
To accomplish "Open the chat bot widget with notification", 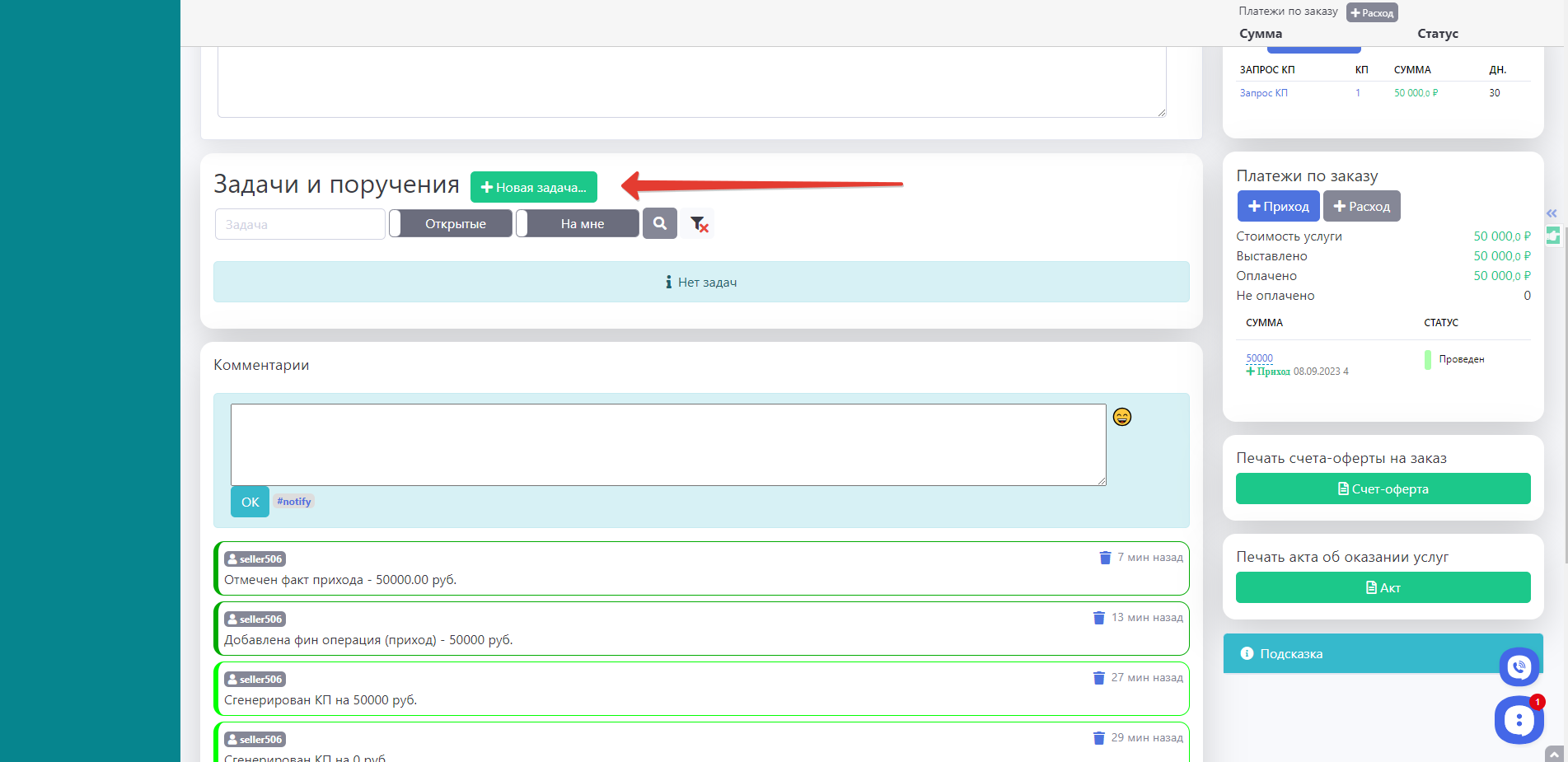I will coord(1518,720).
